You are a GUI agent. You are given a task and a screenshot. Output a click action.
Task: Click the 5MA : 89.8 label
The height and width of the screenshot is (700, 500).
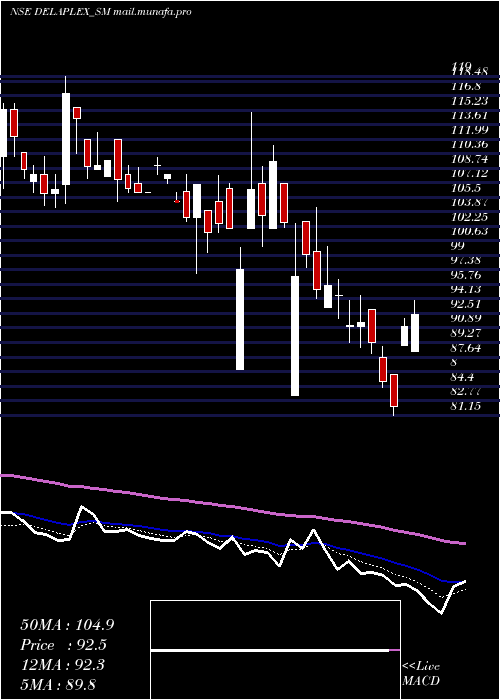tap(58, 684)
